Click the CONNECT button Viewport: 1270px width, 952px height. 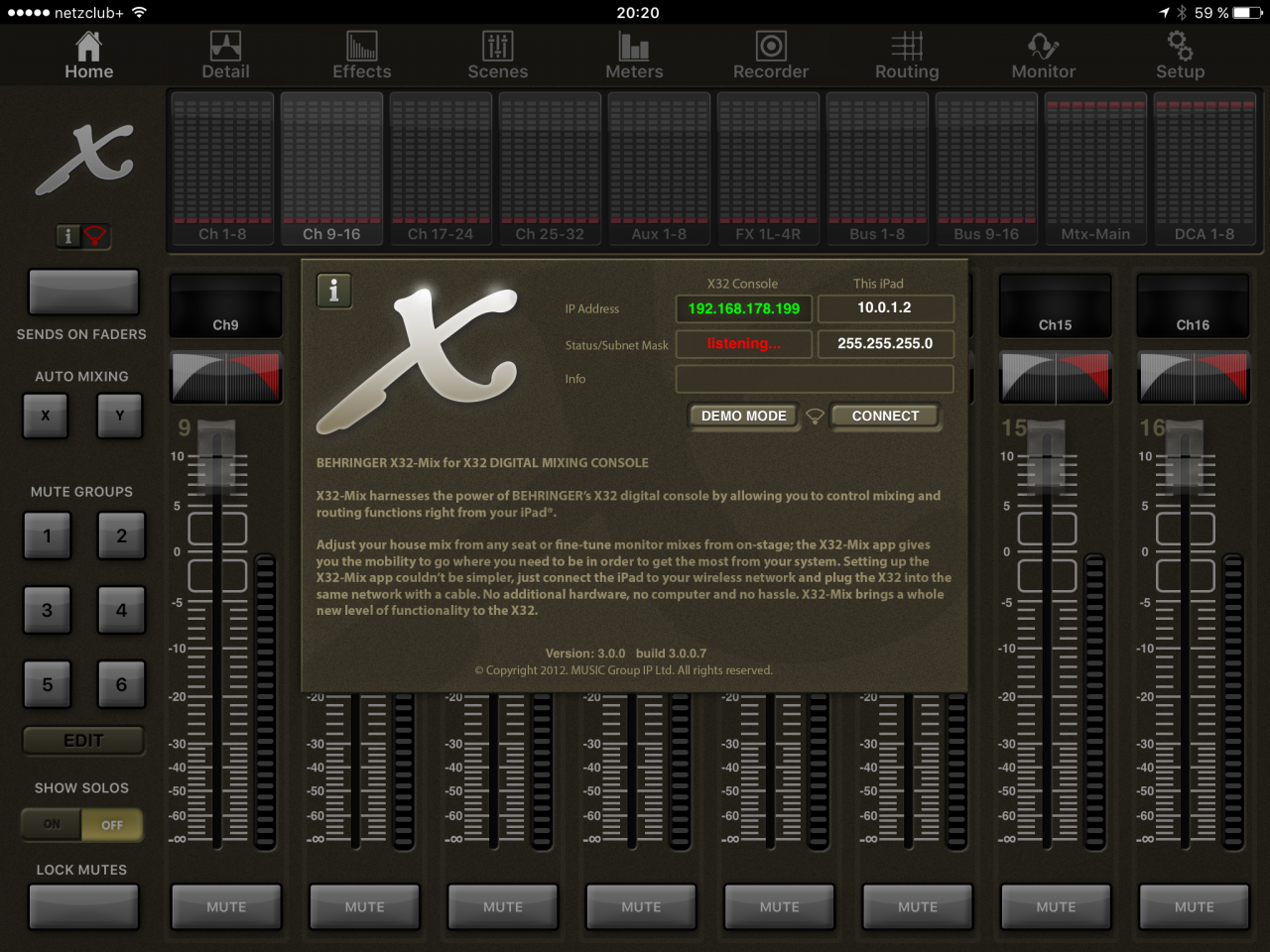point(885,416)
